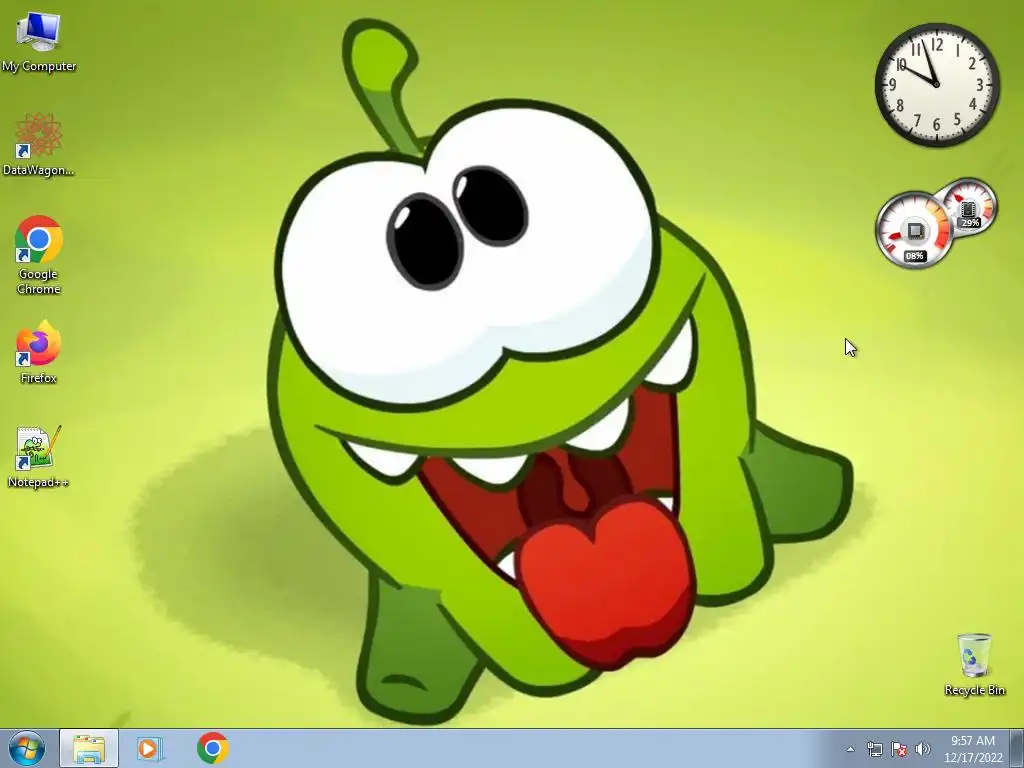The width and height of the screenshot is (1024, 768).
Task: Launch Chrome from the taskbar
Action: (212, 748)
